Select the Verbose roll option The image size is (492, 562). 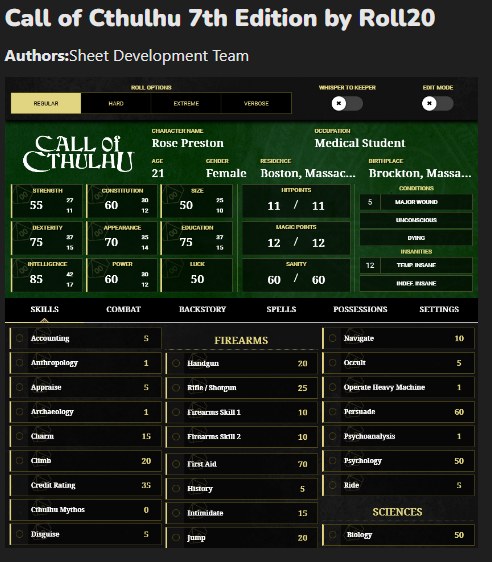pos(256,103)
